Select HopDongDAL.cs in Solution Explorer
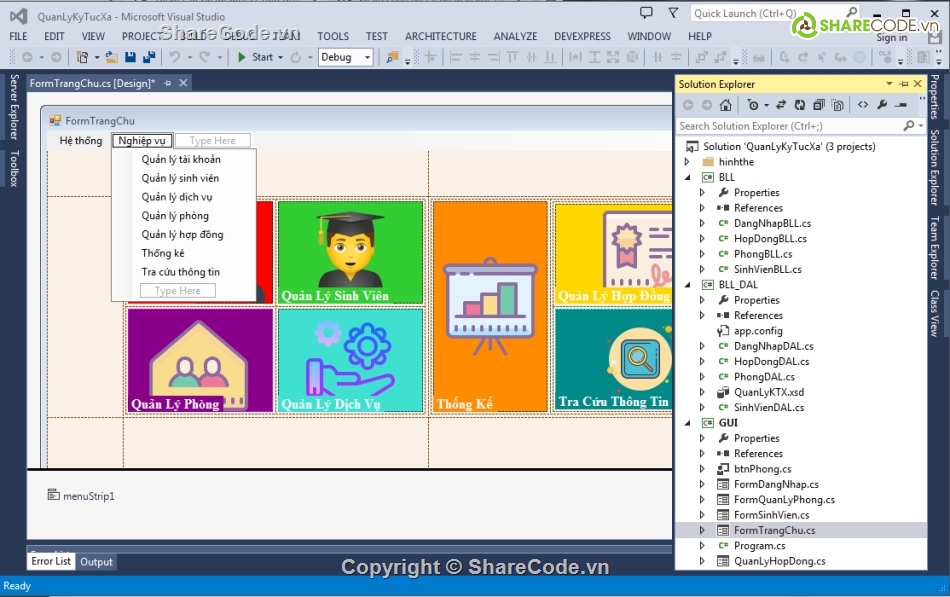950x597 pixels. [x=771, y=361]
